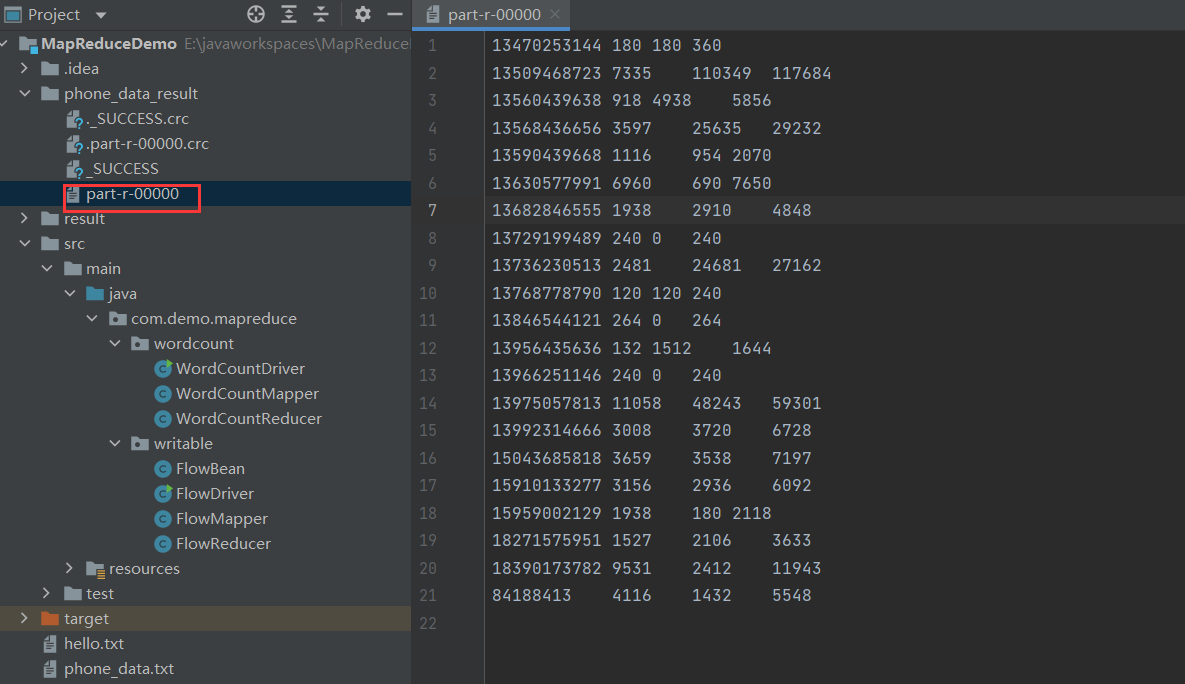Collapse the main folder

47,268
